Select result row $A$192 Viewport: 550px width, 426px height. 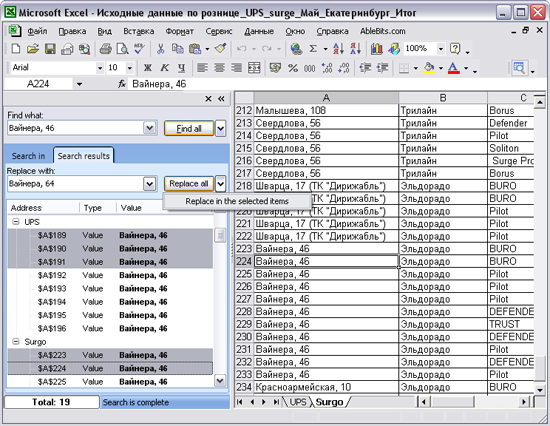click(x=110, y=275)
